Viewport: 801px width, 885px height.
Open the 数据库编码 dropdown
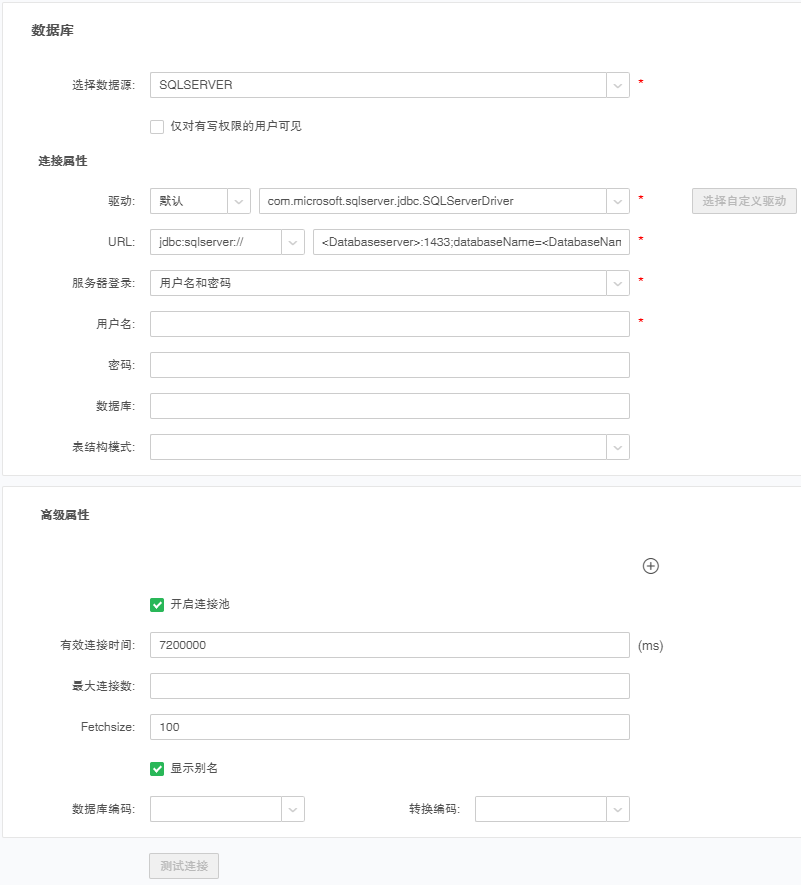click(x=227, y=809)
